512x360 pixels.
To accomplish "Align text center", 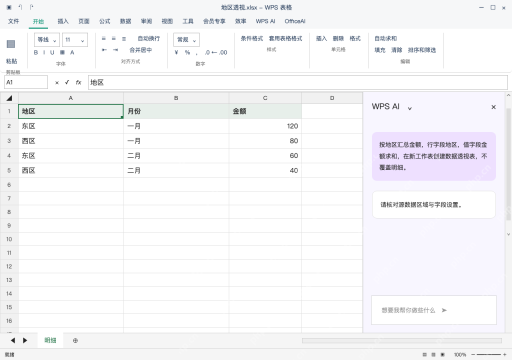I will pos(114,39).
